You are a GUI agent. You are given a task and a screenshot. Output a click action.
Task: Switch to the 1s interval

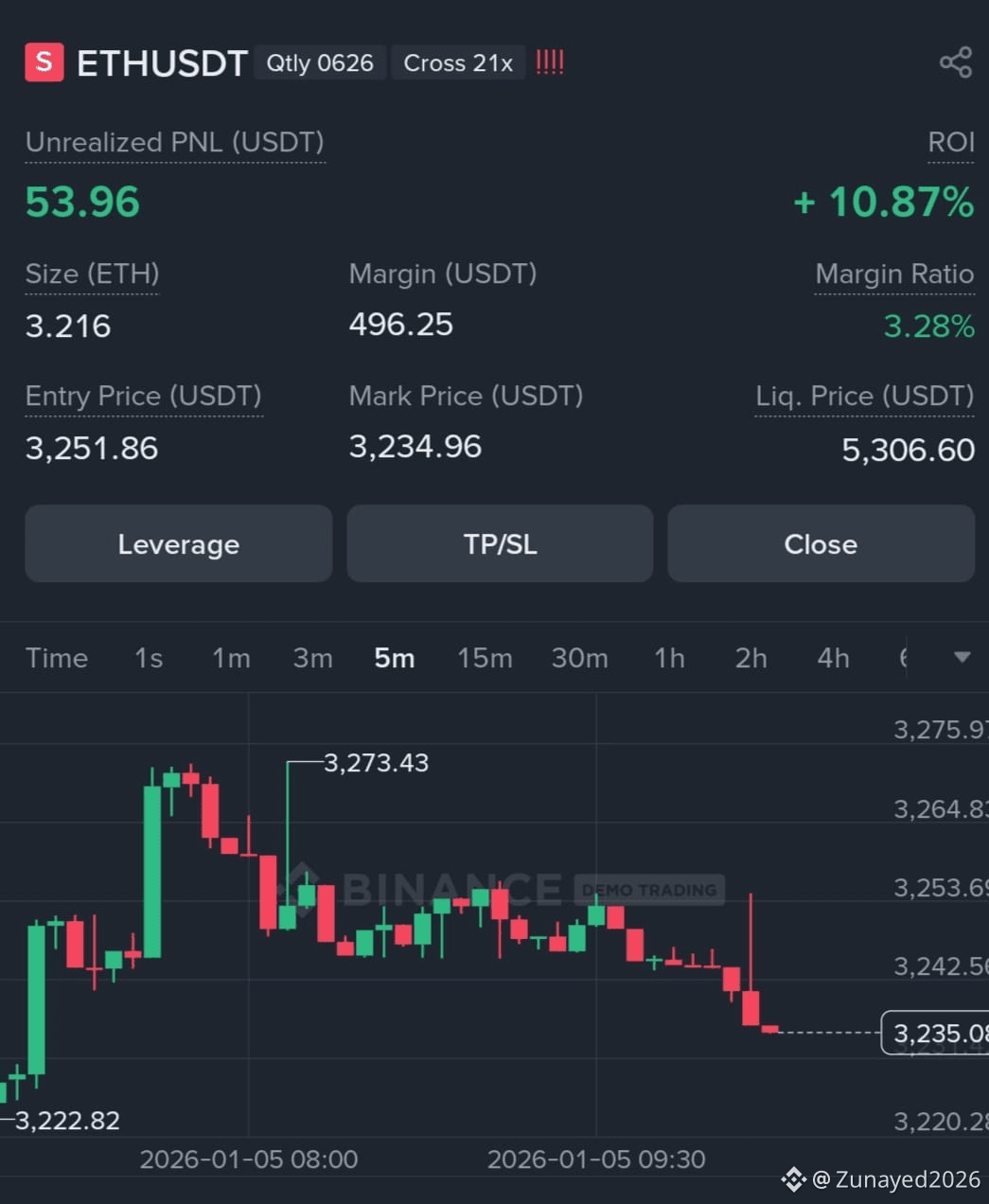[x=149, y=658]
